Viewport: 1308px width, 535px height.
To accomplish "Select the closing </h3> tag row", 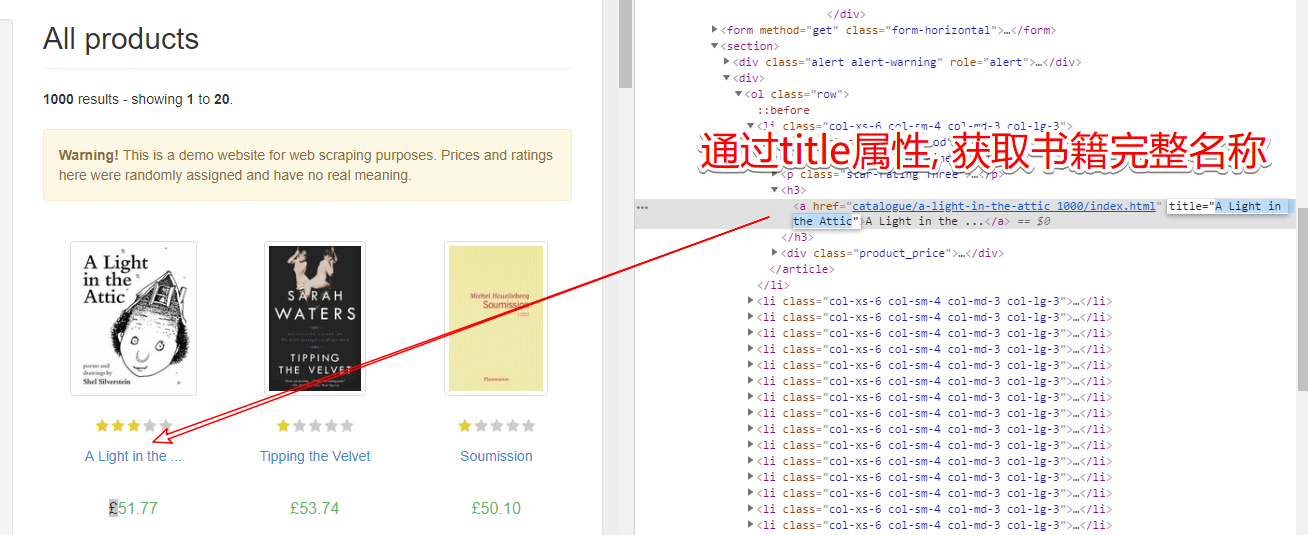I will click(x=799, y=237).
